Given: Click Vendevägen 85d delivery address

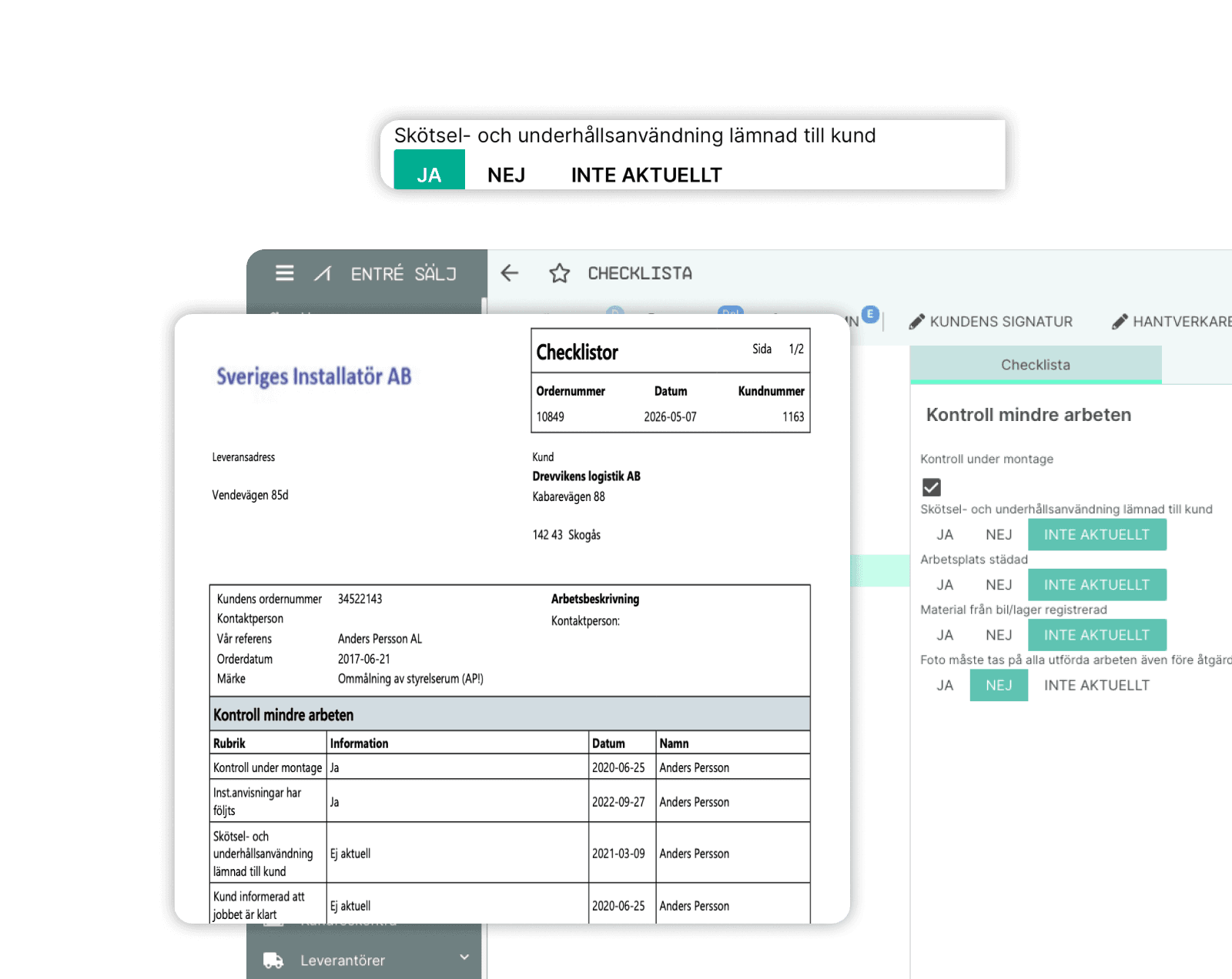Looking at the screenshot, I should (250, 495).
